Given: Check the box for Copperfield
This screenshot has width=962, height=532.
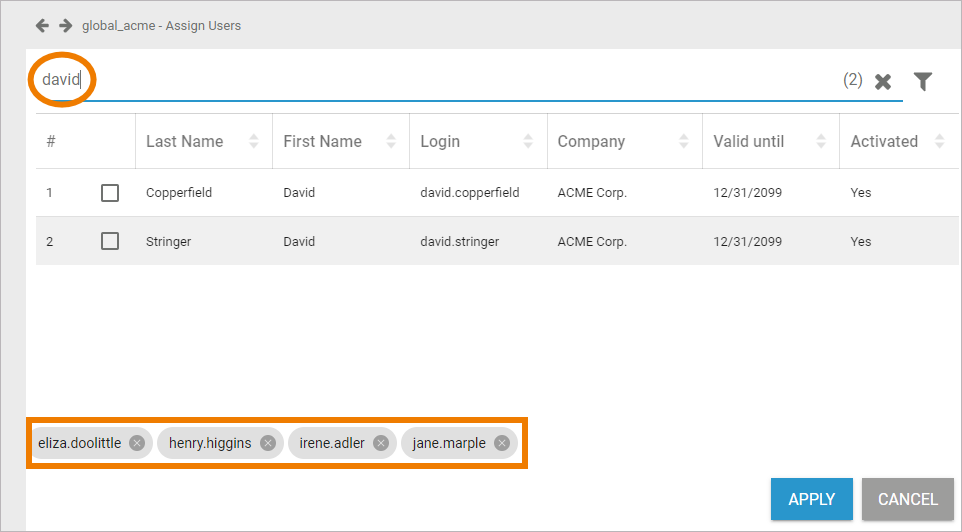Looking at the screenshot, I should [110, 193].
